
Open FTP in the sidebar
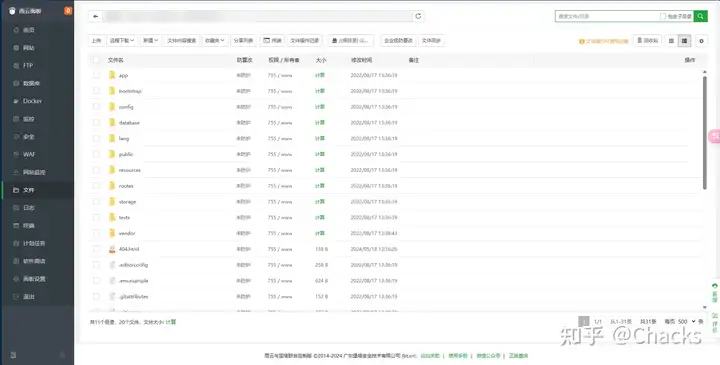coord(37,66)
